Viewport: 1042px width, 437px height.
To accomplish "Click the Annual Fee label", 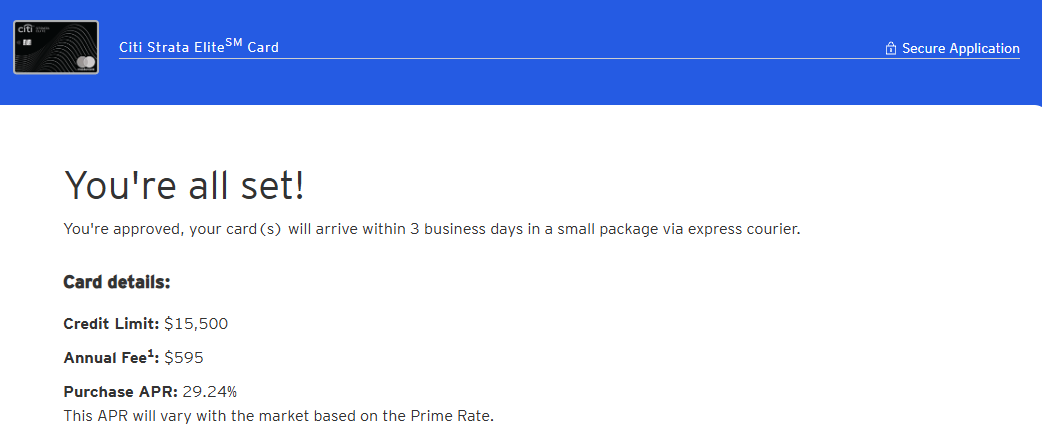I will click(x=105, y=357).
